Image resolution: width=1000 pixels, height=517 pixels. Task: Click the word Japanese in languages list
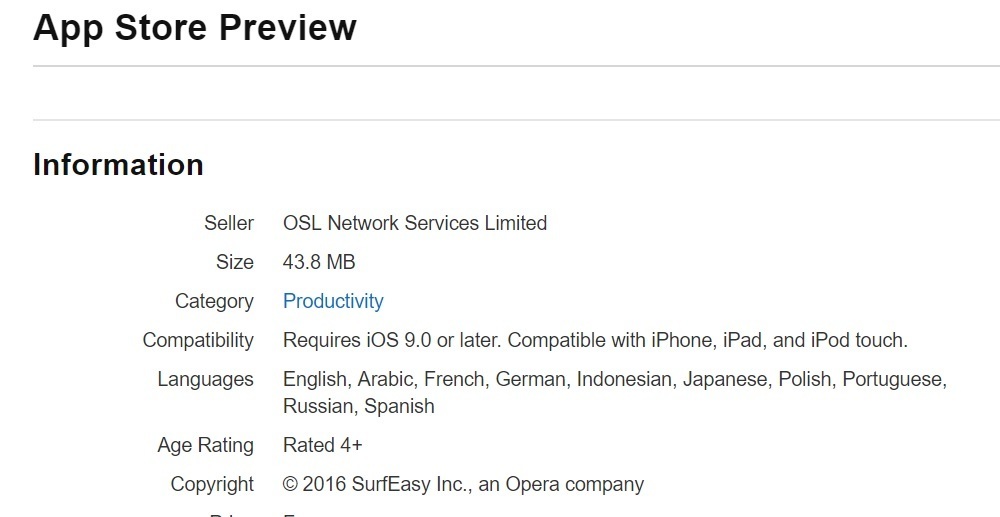pos(727,379)
